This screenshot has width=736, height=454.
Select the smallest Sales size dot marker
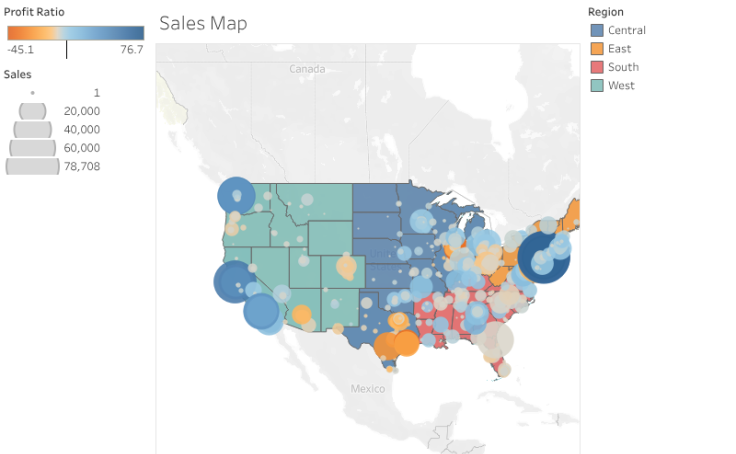(33, 92)
